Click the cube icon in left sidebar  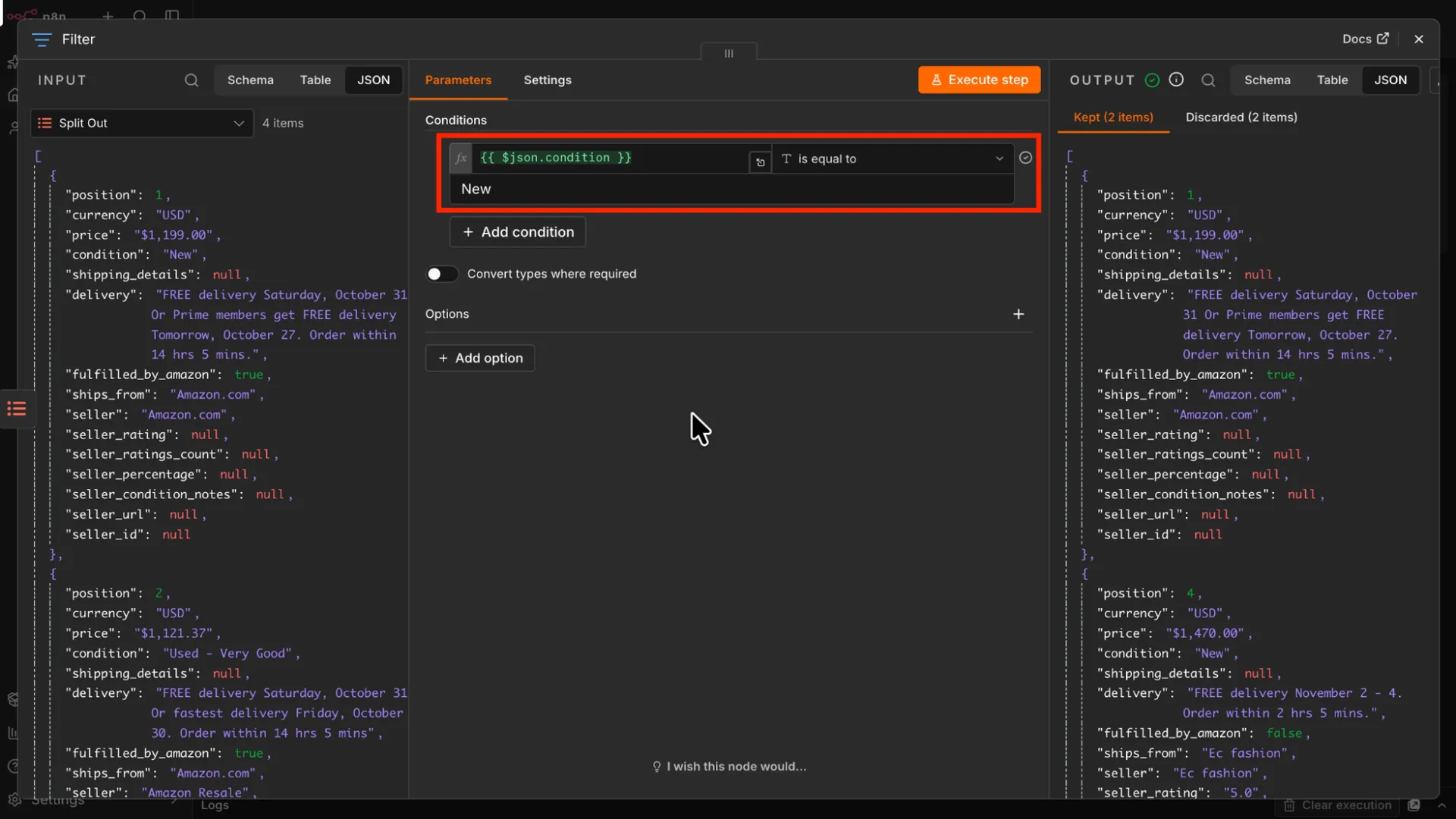[12, 699]
